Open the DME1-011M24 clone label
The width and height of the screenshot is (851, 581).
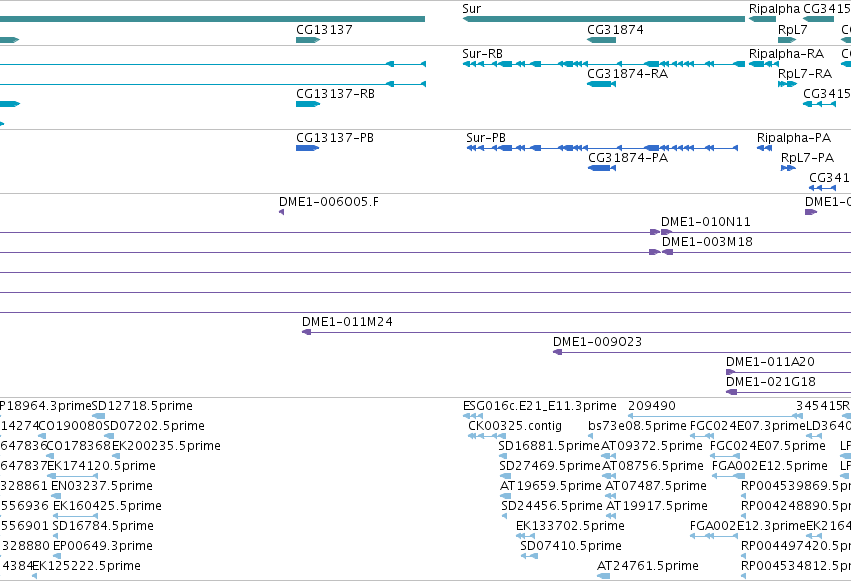[x=347, y=322]
